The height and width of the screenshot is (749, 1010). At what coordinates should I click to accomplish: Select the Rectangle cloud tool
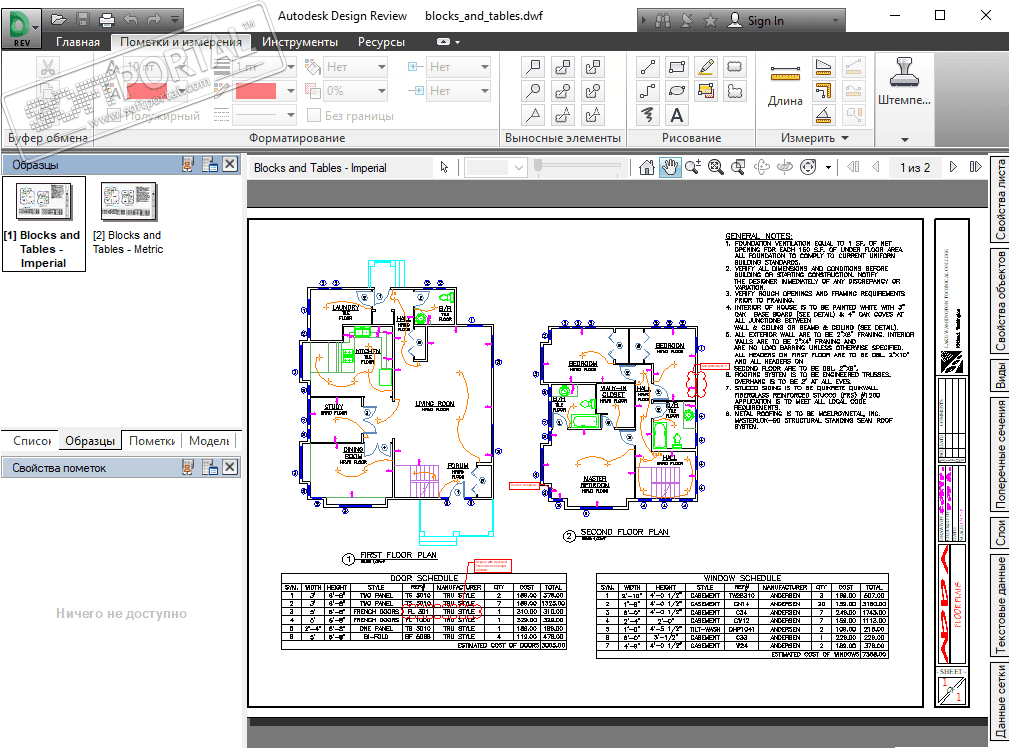tap(735, 66)
